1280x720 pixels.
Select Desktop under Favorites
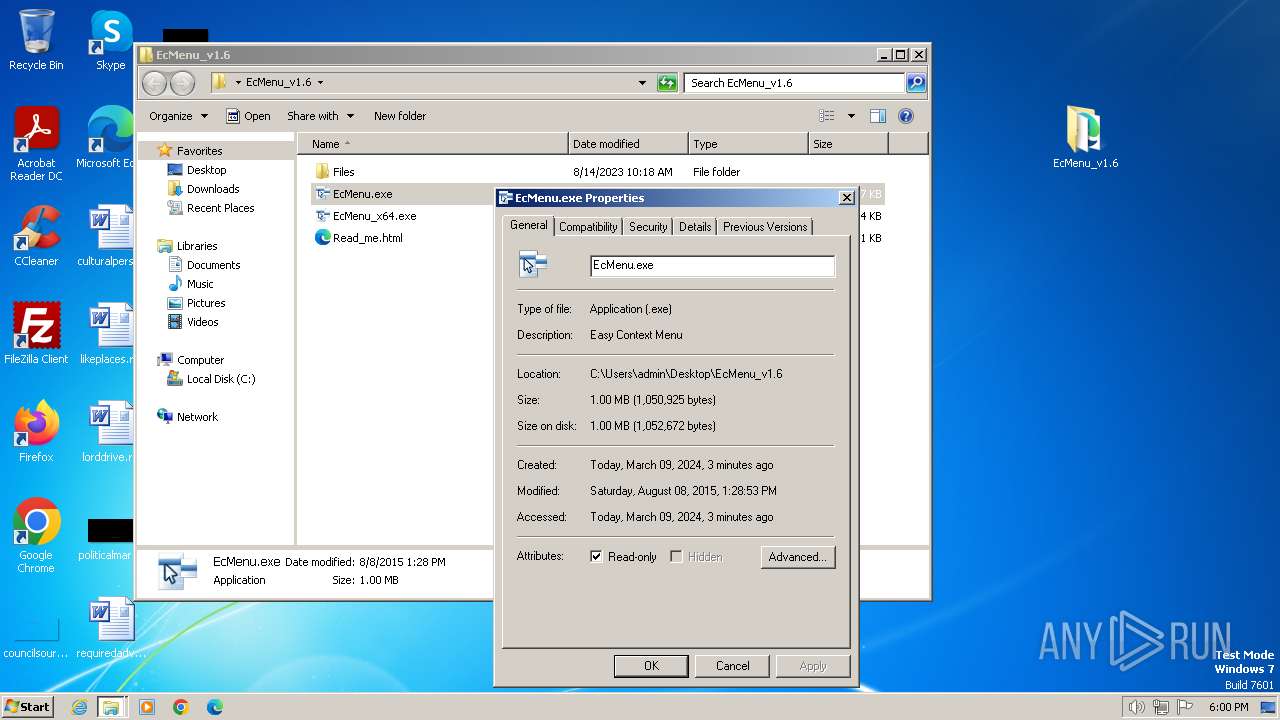pyautogui.click(x=206, y=170)
